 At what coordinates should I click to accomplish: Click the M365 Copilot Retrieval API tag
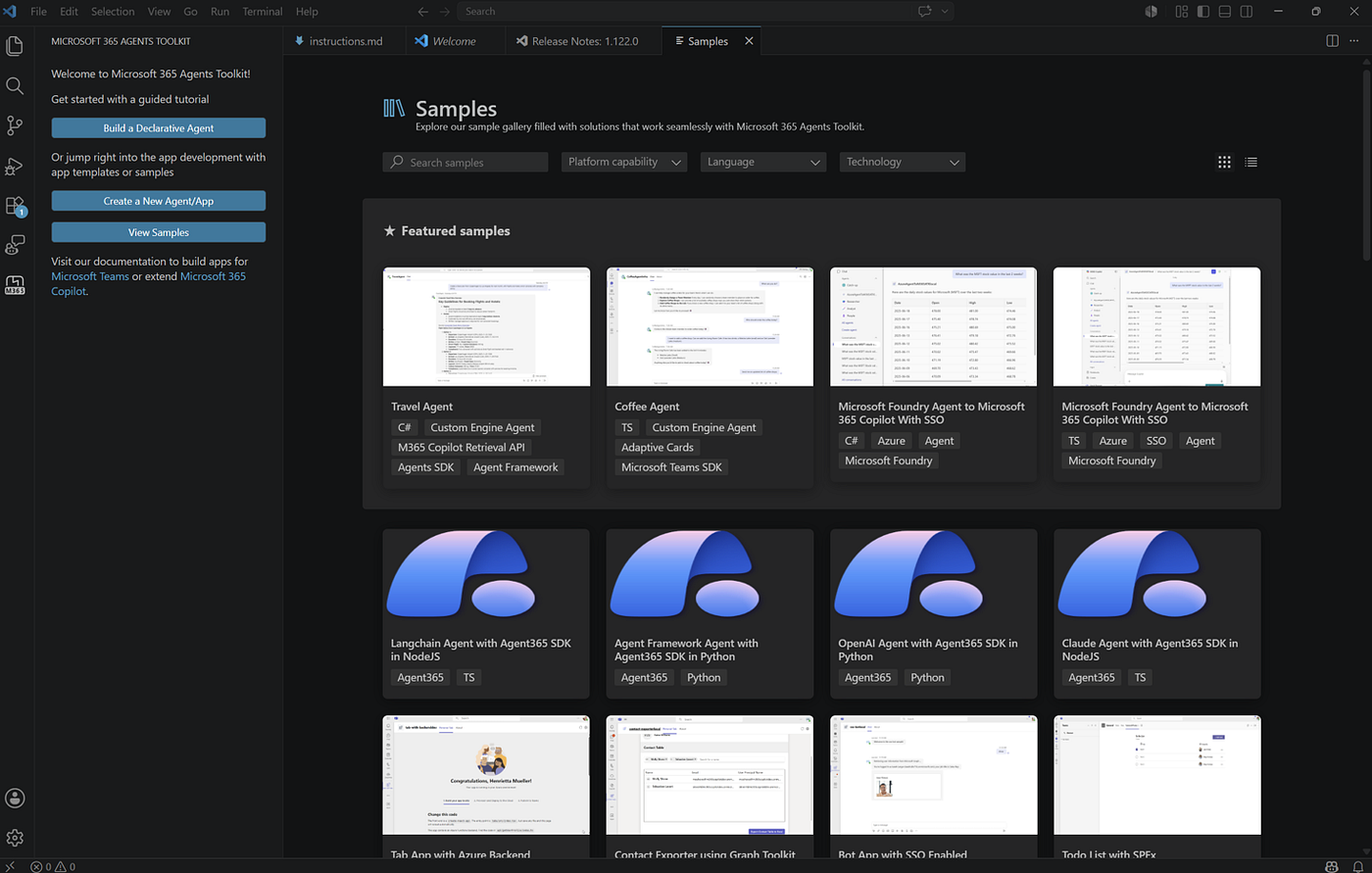[462, 447]
